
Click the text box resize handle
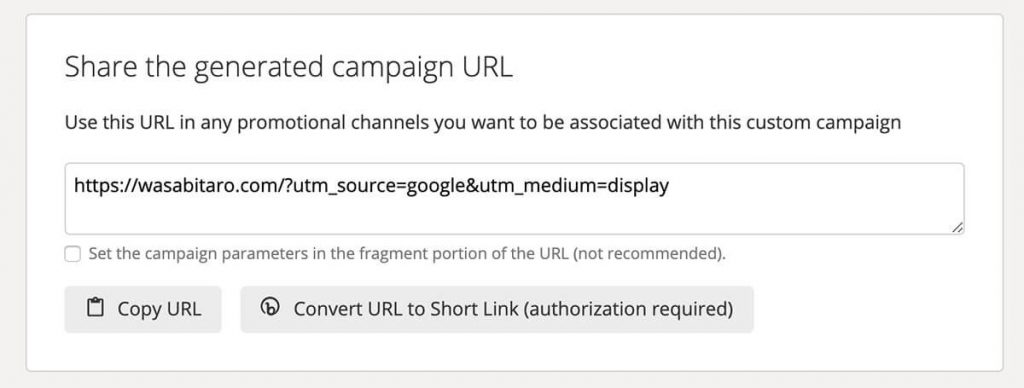pos(957,227)
